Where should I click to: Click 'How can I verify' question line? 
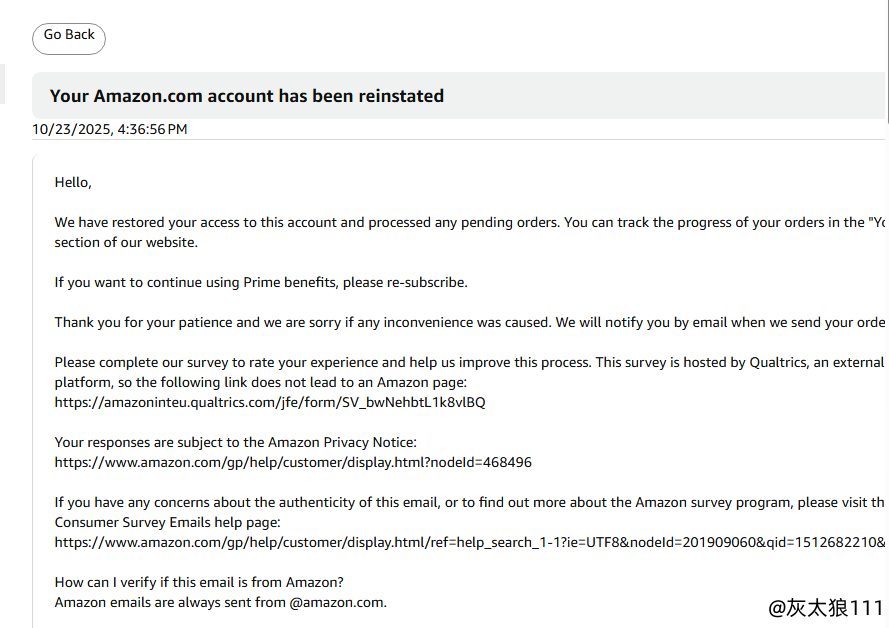click(x=199, y=582)
